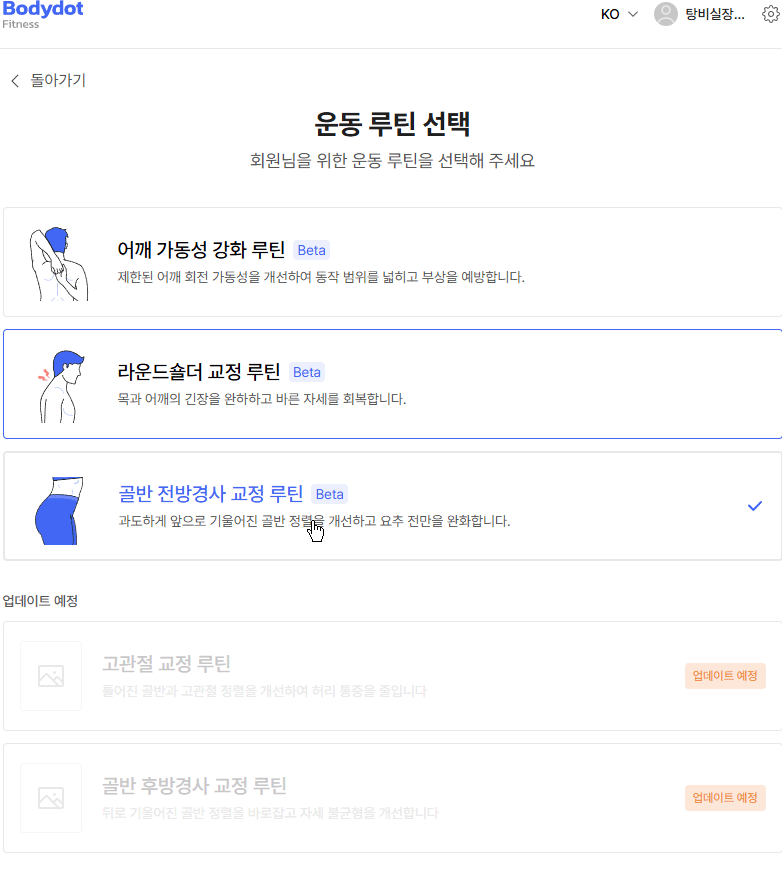
Task: Click the Beta badge on 어깨 가동성 강화 루틴
Action: point(311,250)
